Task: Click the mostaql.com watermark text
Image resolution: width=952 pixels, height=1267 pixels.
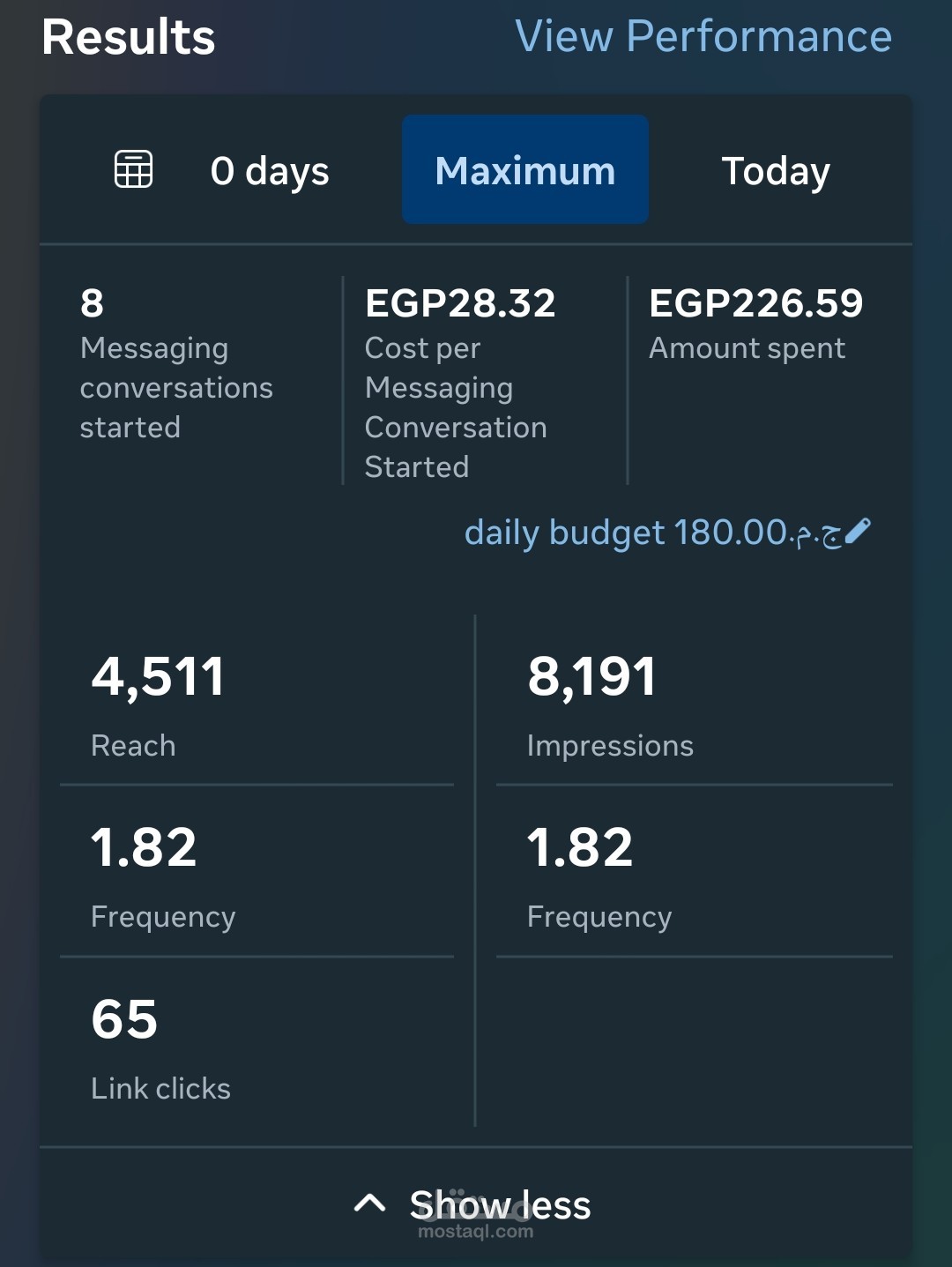Action: pyautogui.click(x=475, y=1231)
